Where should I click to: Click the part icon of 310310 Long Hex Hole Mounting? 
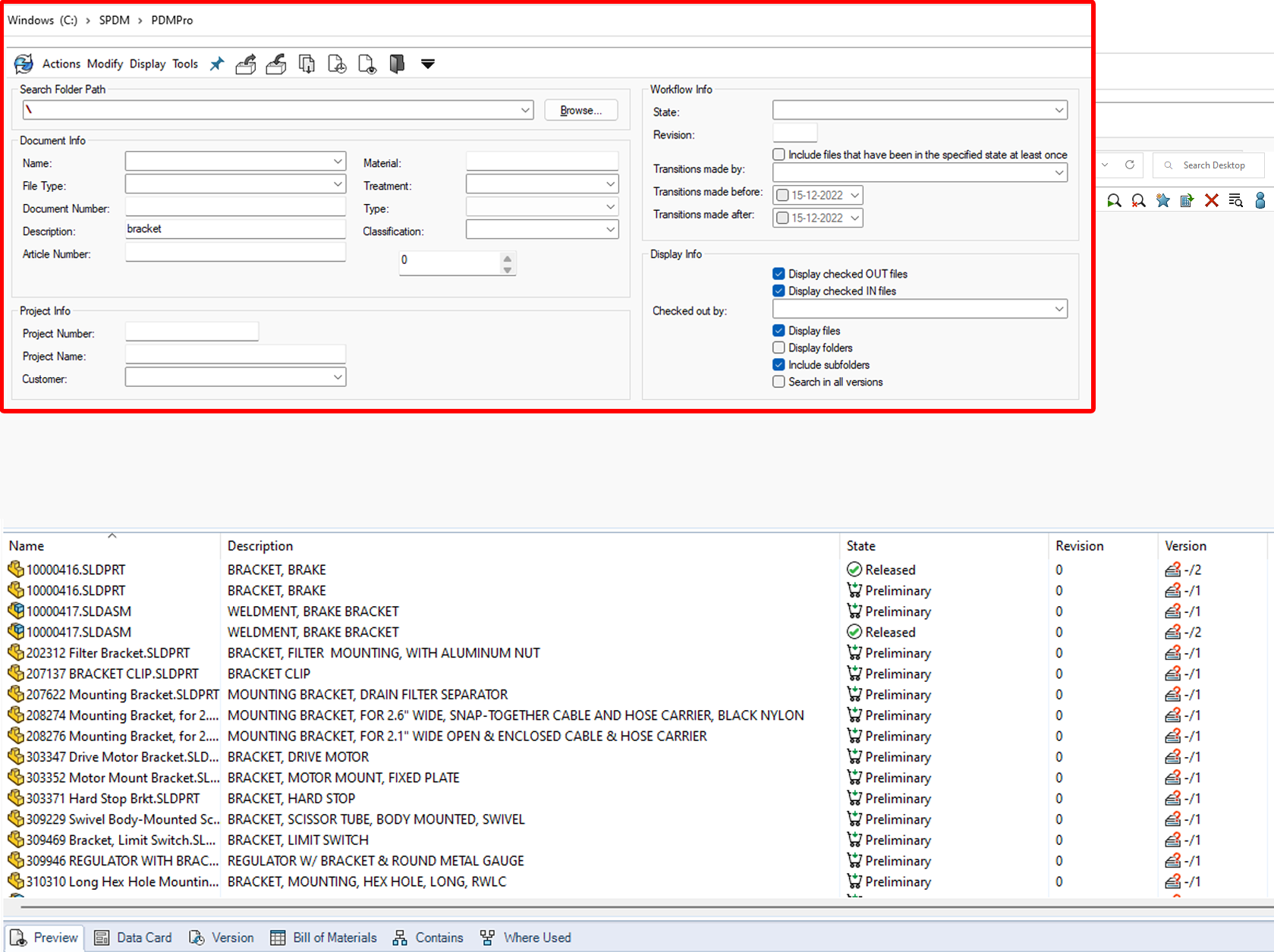click(x=16, y=881)
